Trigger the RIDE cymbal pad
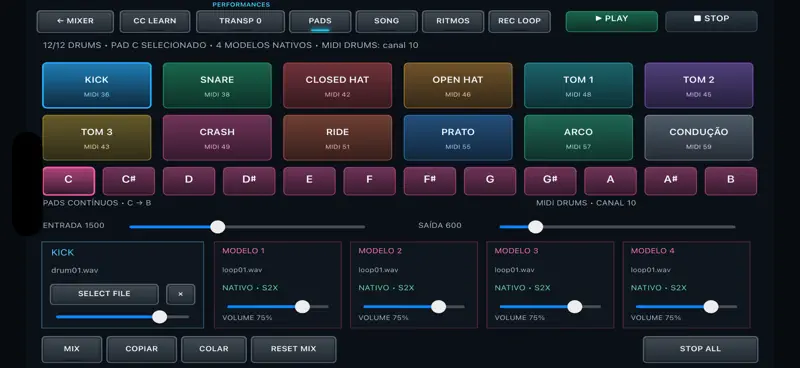 point(338,138)
